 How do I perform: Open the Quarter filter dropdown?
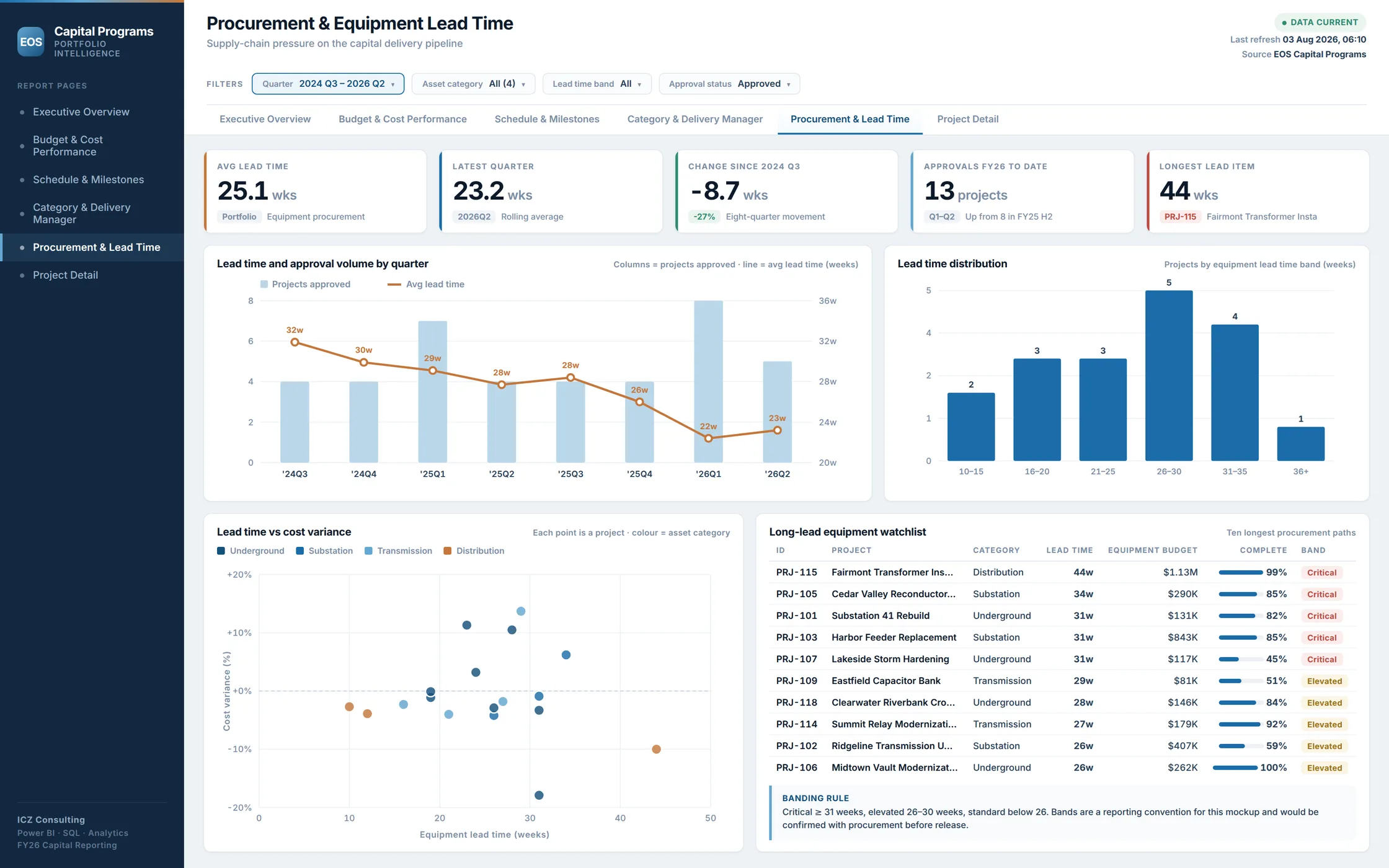point(327,84)
